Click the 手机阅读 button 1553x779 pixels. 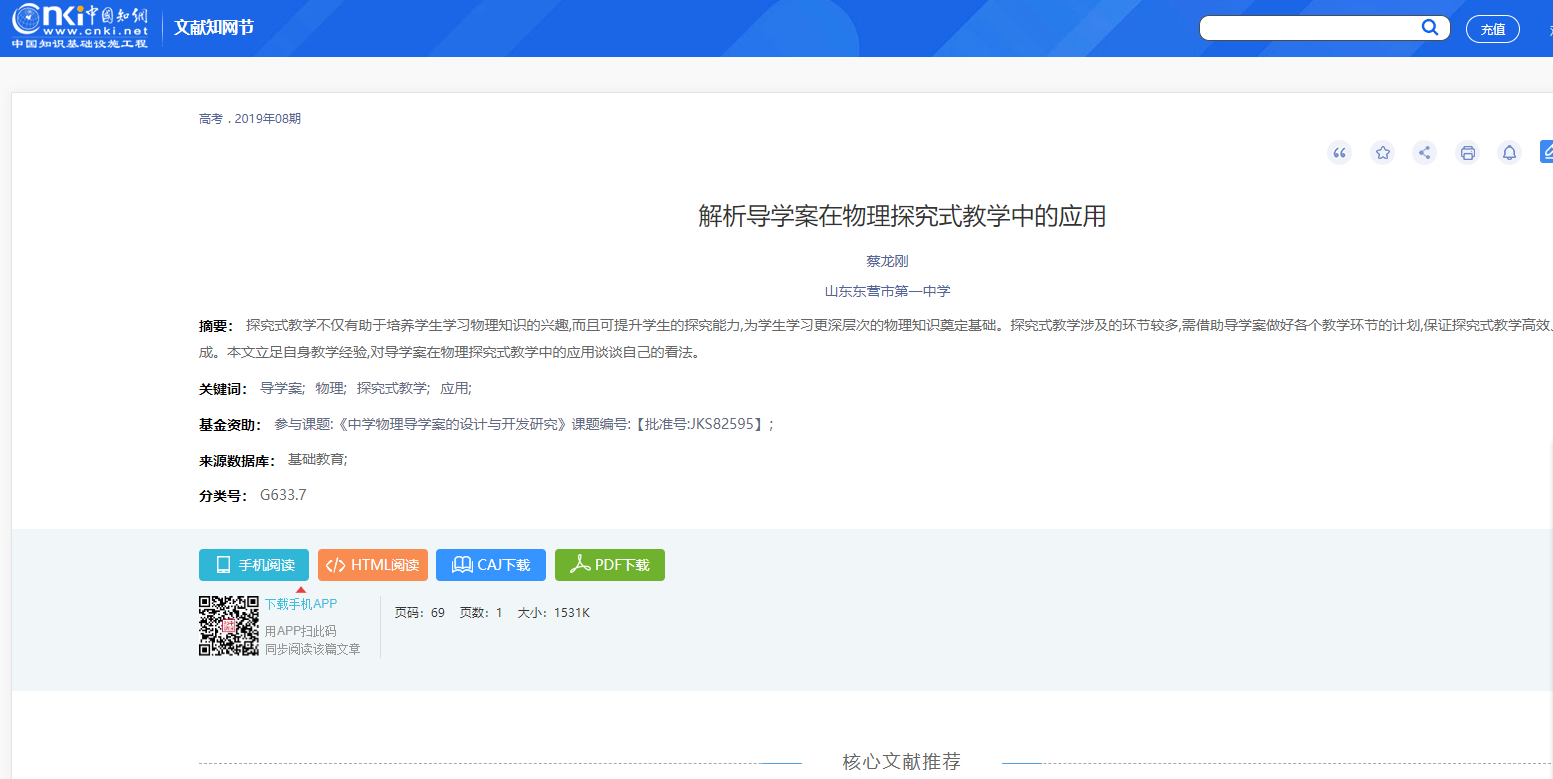tap(254, 565)
